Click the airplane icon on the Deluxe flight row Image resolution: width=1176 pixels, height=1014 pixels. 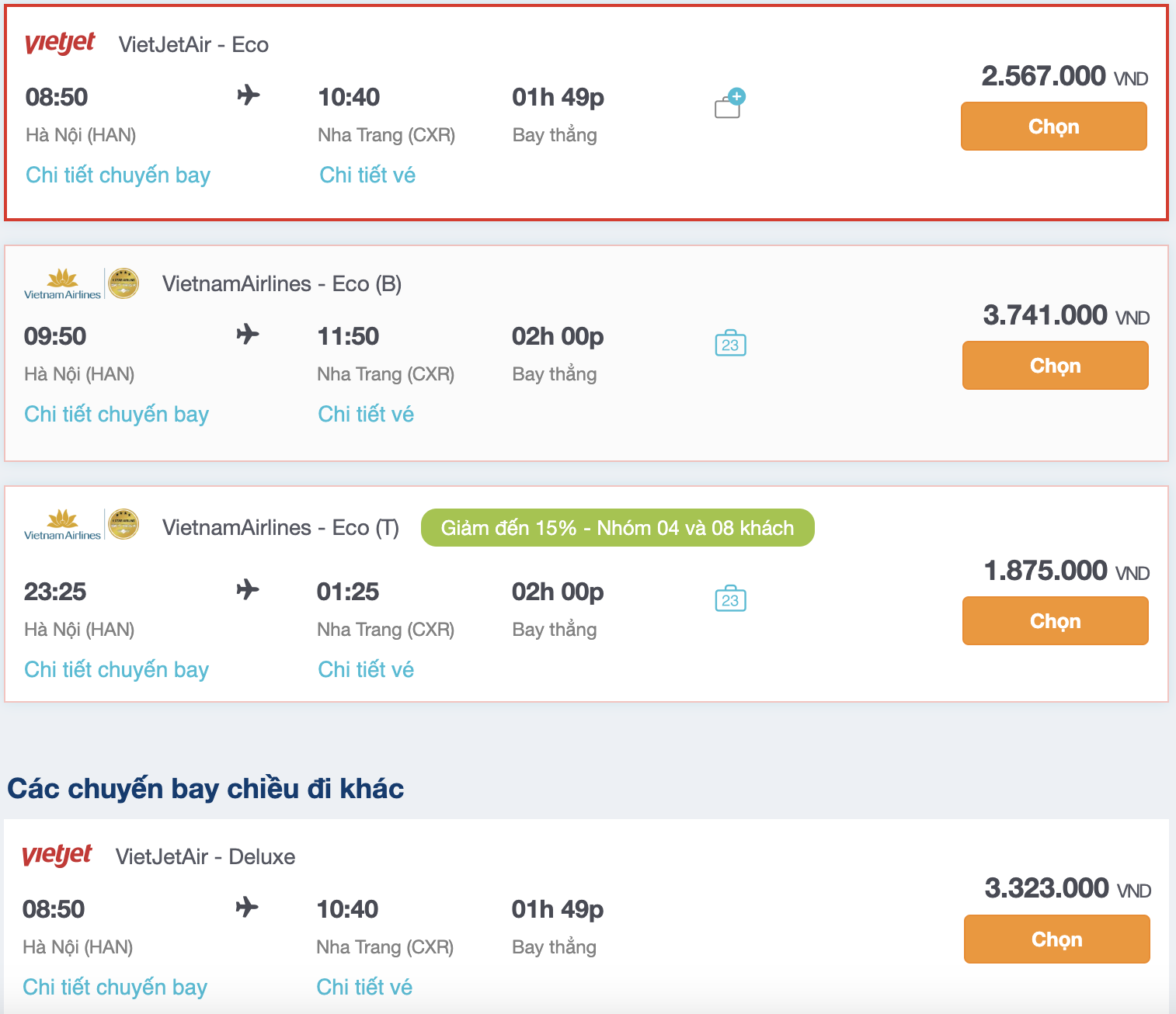click(x=249, y=907)
